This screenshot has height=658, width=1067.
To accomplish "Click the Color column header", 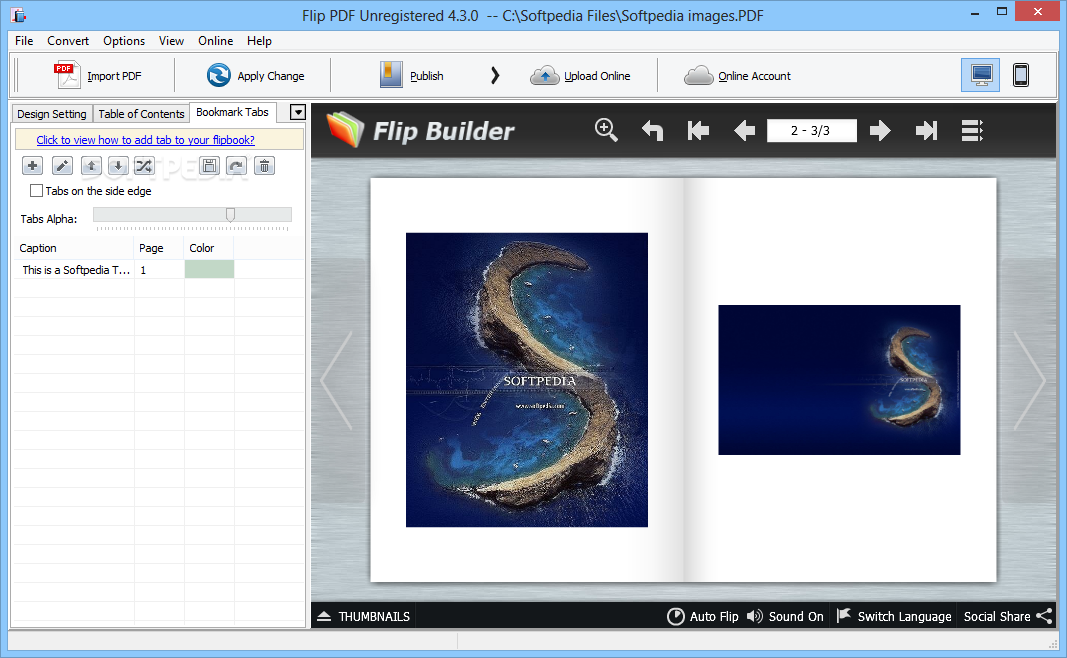I will (209, 248).
